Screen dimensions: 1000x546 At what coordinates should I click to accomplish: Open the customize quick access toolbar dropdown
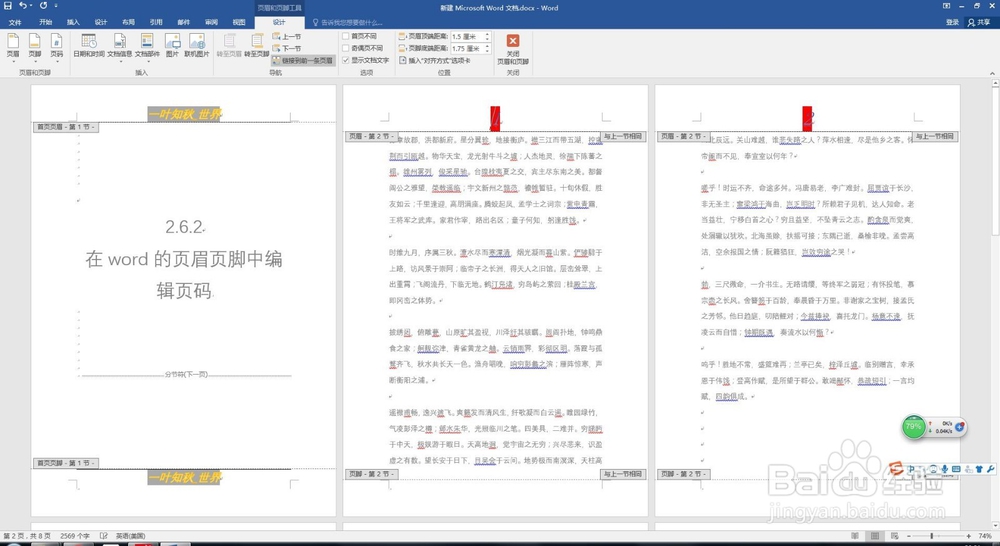(x=56, y=6)
